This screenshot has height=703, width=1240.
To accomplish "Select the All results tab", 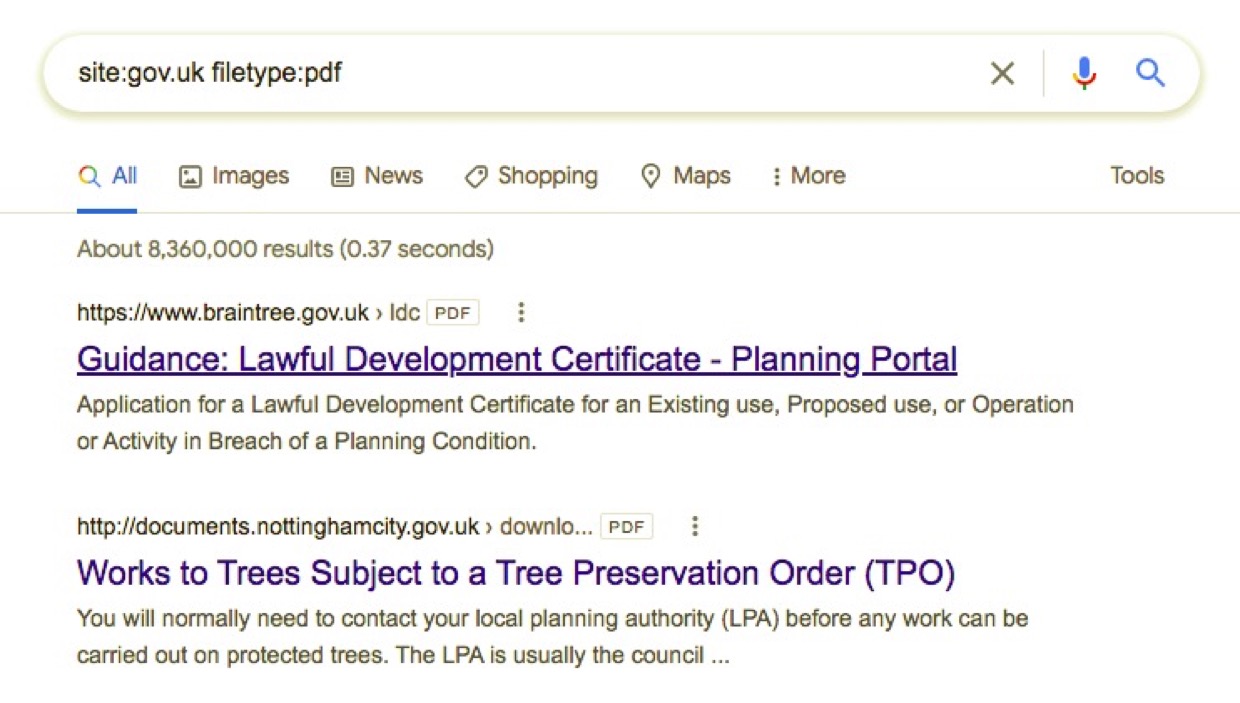I will coord(108,176).
